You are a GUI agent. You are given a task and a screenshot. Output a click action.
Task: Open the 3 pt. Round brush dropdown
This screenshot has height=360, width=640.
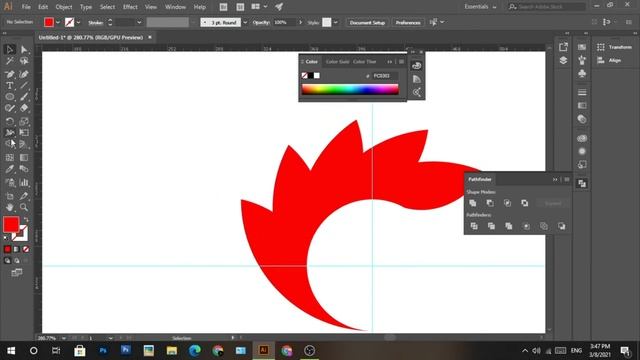point(245,22)
